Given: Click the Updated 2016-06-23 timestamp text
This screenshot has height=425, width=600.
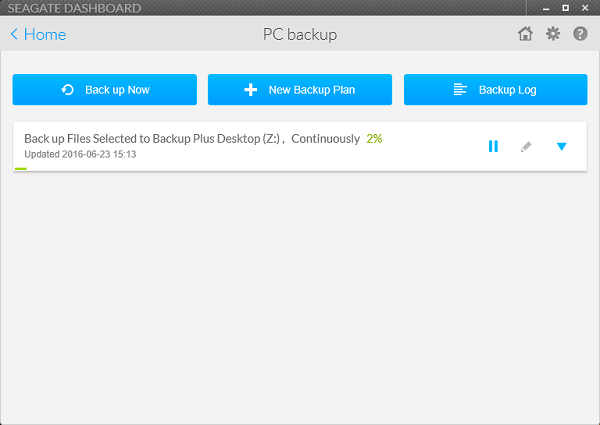Looking at the screenshot, I should (x=80, y=154).
